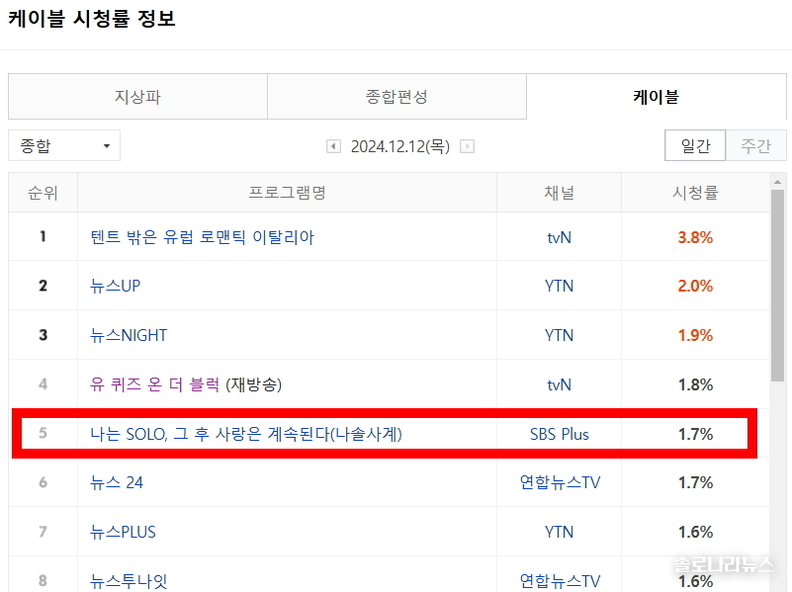
Task: Select the 주간 weekly view button
Action: tap(756, 145)
